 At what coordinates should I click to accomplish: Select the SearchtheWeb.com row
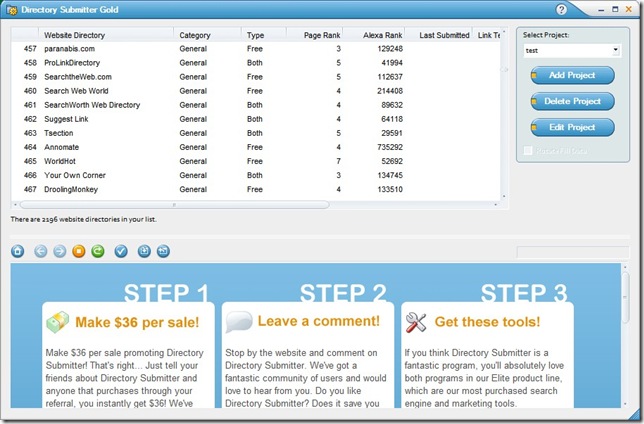point(255,77)
